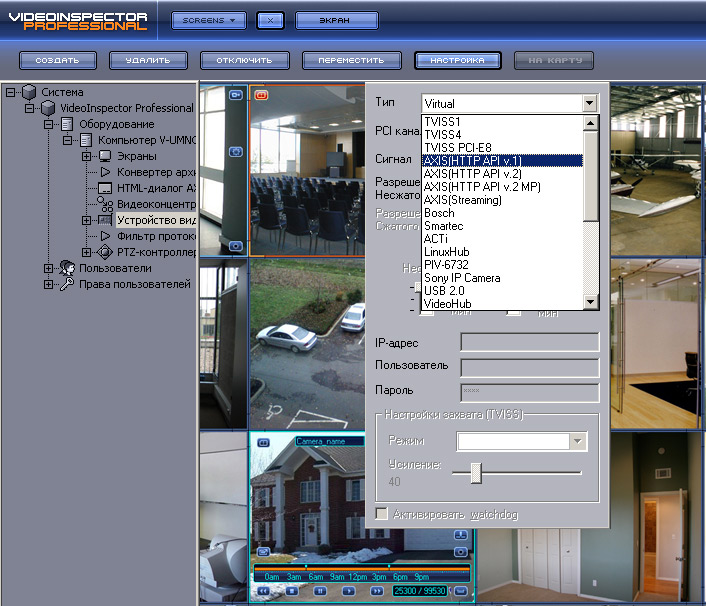Click the IP-адрес input field
Viewport: 706px width, 606px height.
(x=530, y=342)
